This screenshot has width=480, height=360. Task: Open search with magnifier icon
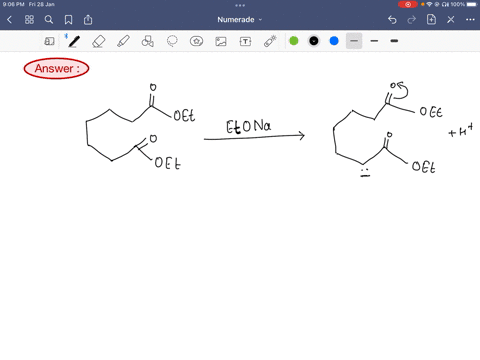[49, 20]
